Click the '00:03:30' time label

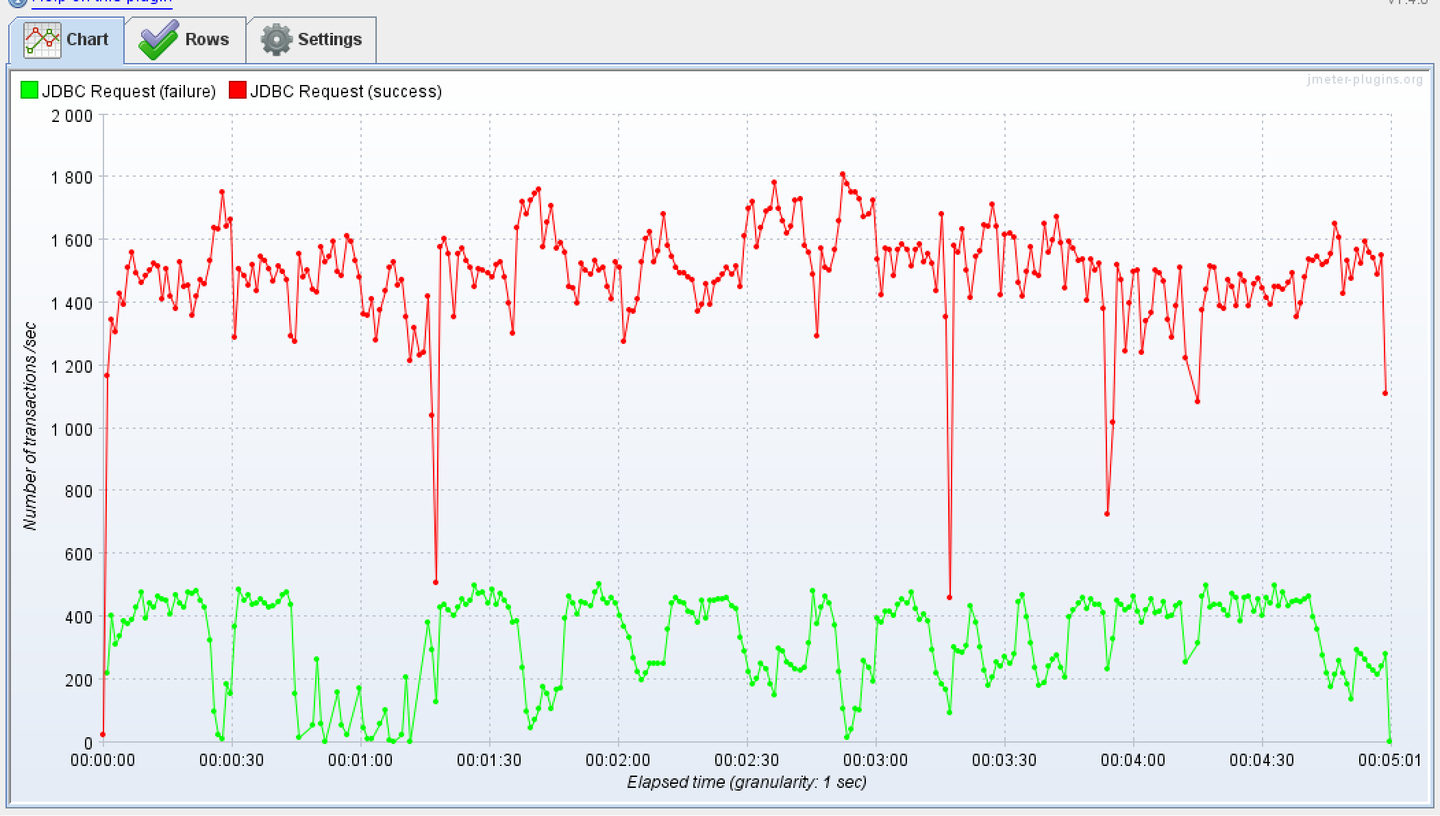tap(1005, 760)
